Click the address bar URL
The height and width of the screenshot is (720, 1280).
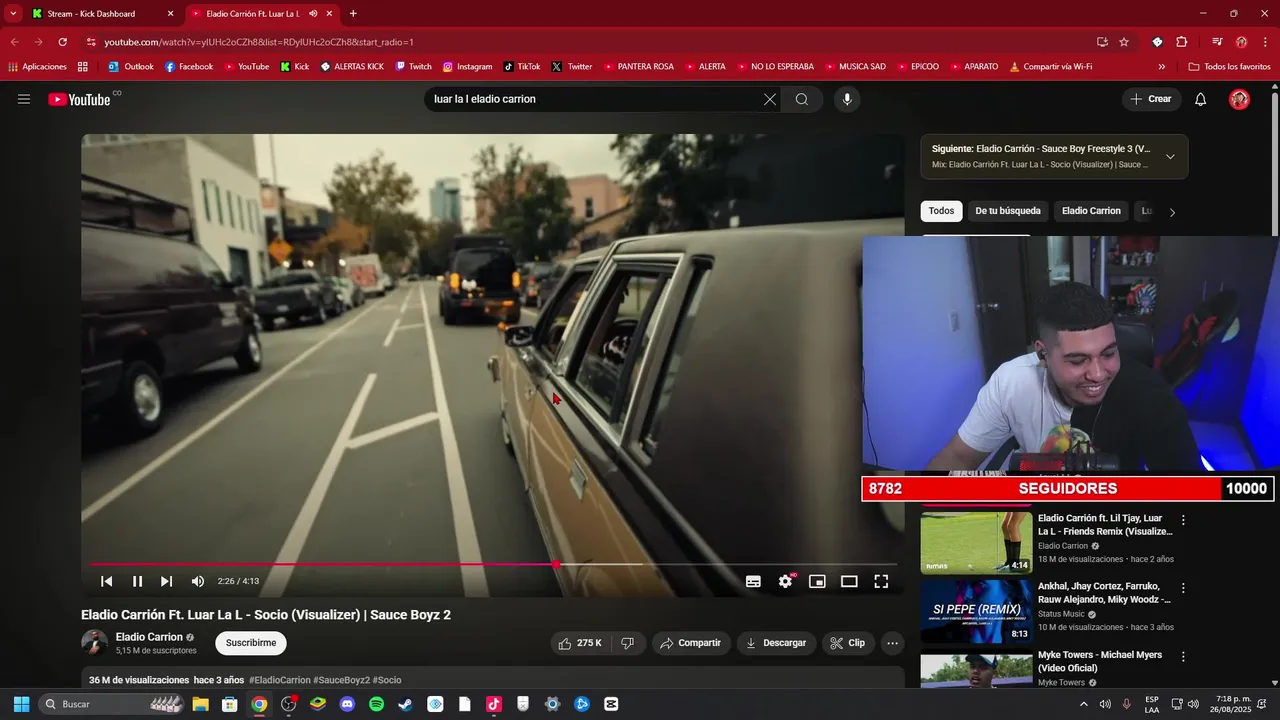pyautogui.click(x=259, y=42)
